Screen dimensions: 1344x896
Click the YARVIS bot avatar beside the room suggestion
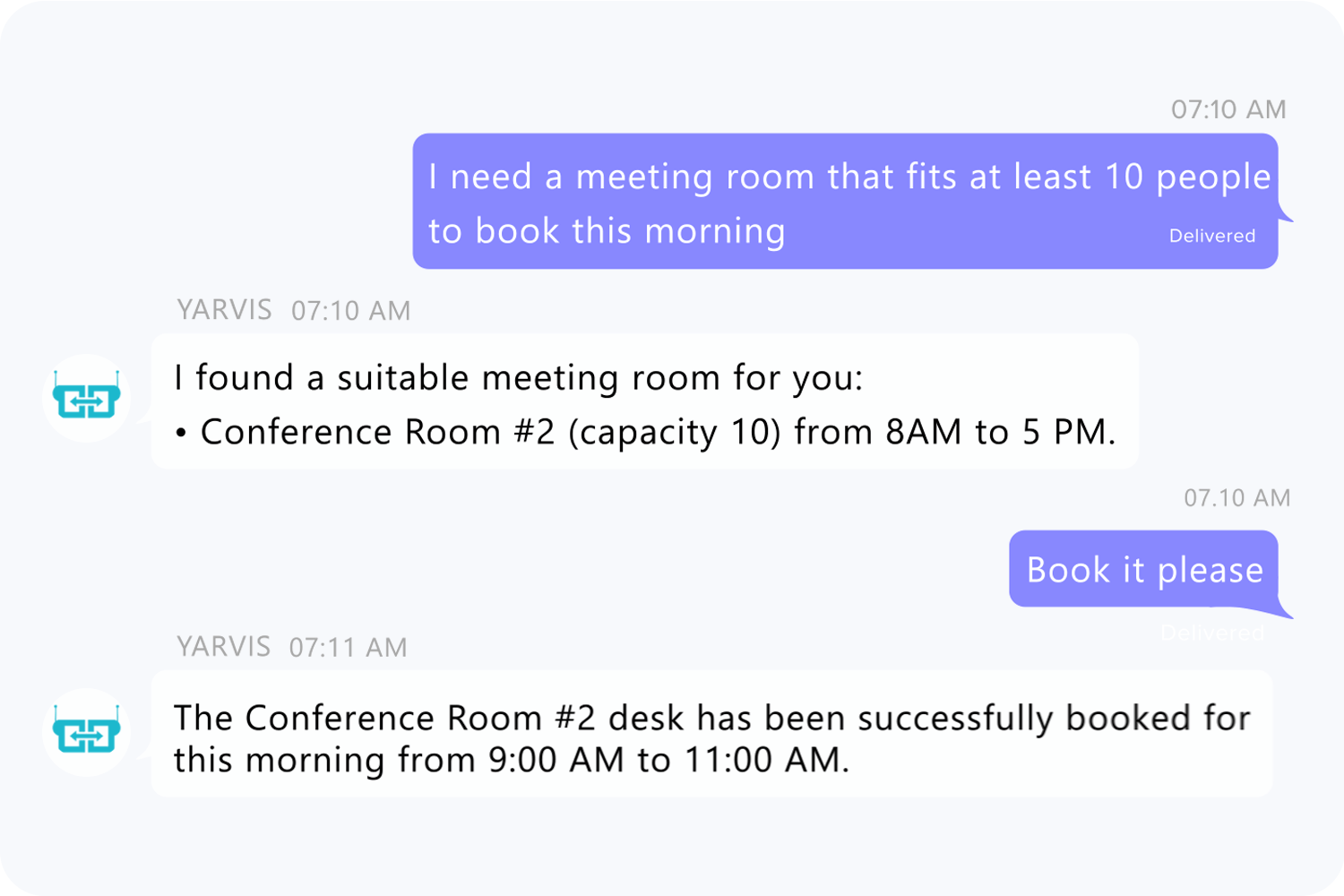coord(87,399)
